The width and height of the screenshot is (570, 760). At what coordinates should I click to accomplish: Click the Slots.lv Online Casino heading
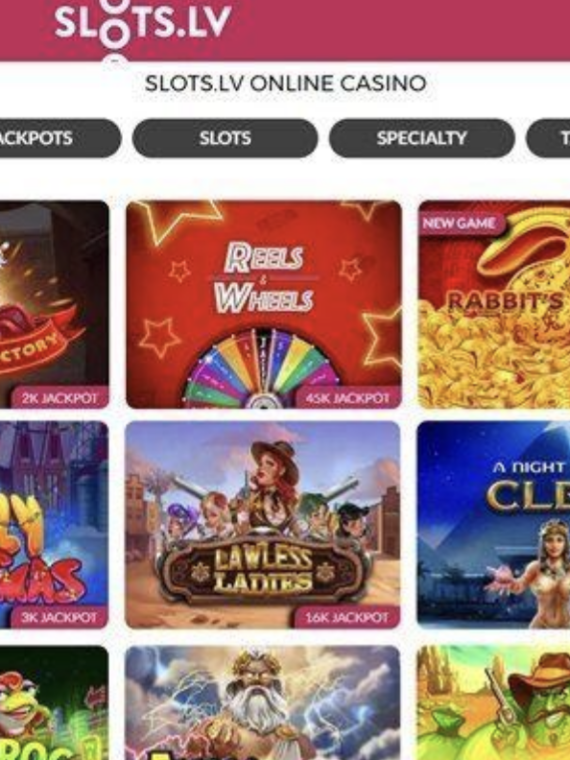pos(285,83)
